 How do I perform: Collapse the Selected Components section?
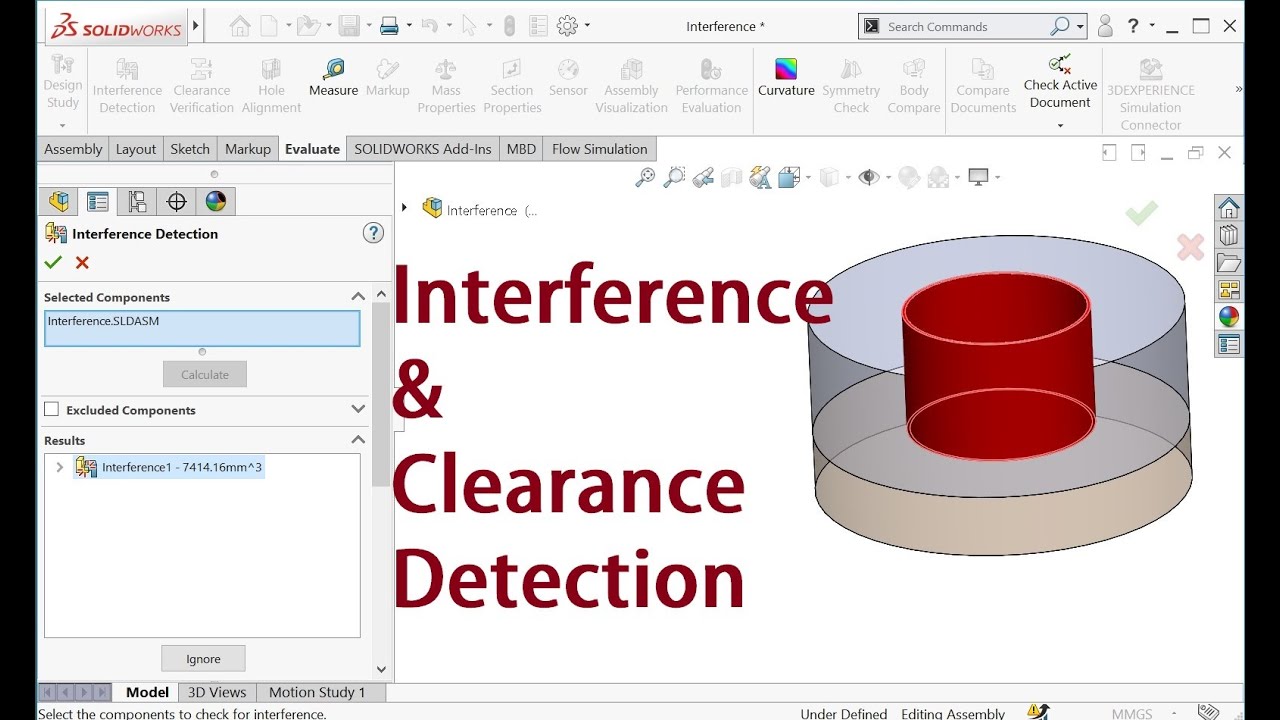coord(358,297)
